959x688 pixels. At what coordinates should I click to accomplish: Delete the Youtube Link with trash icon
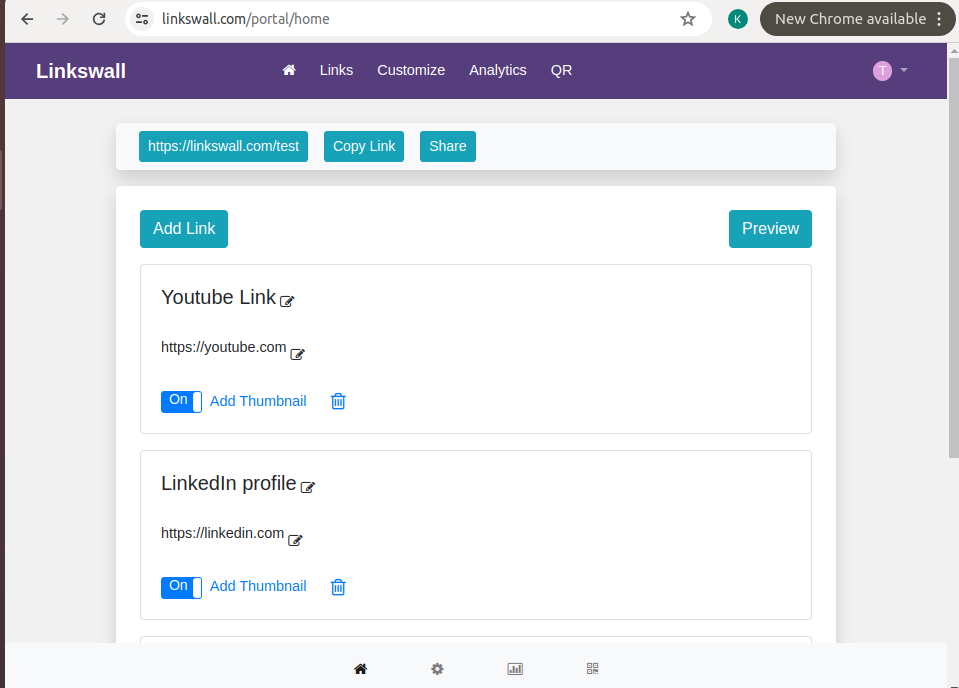tap(338, 401)
